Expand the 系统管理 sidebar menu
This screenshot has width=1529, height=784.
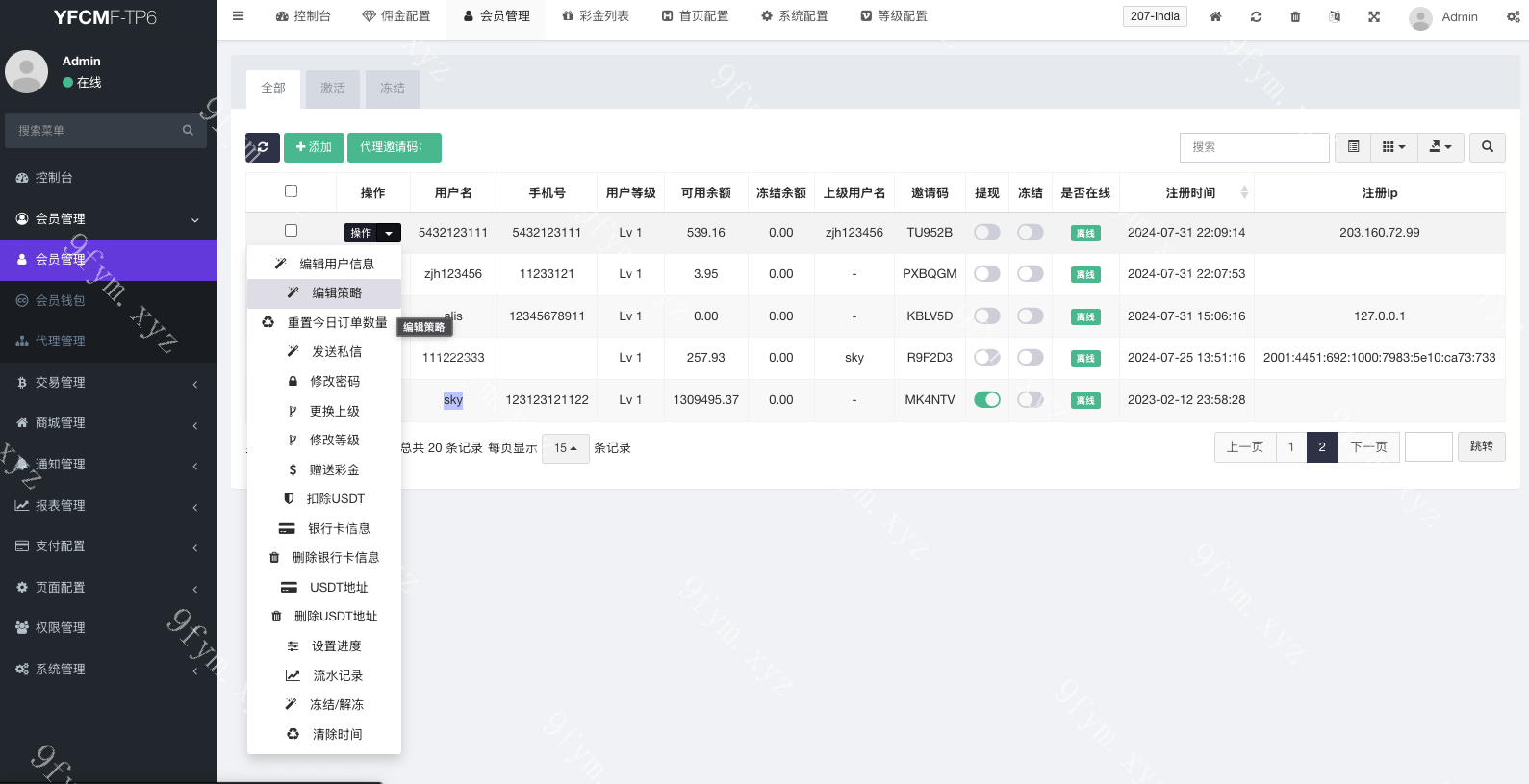coord(108,670)
